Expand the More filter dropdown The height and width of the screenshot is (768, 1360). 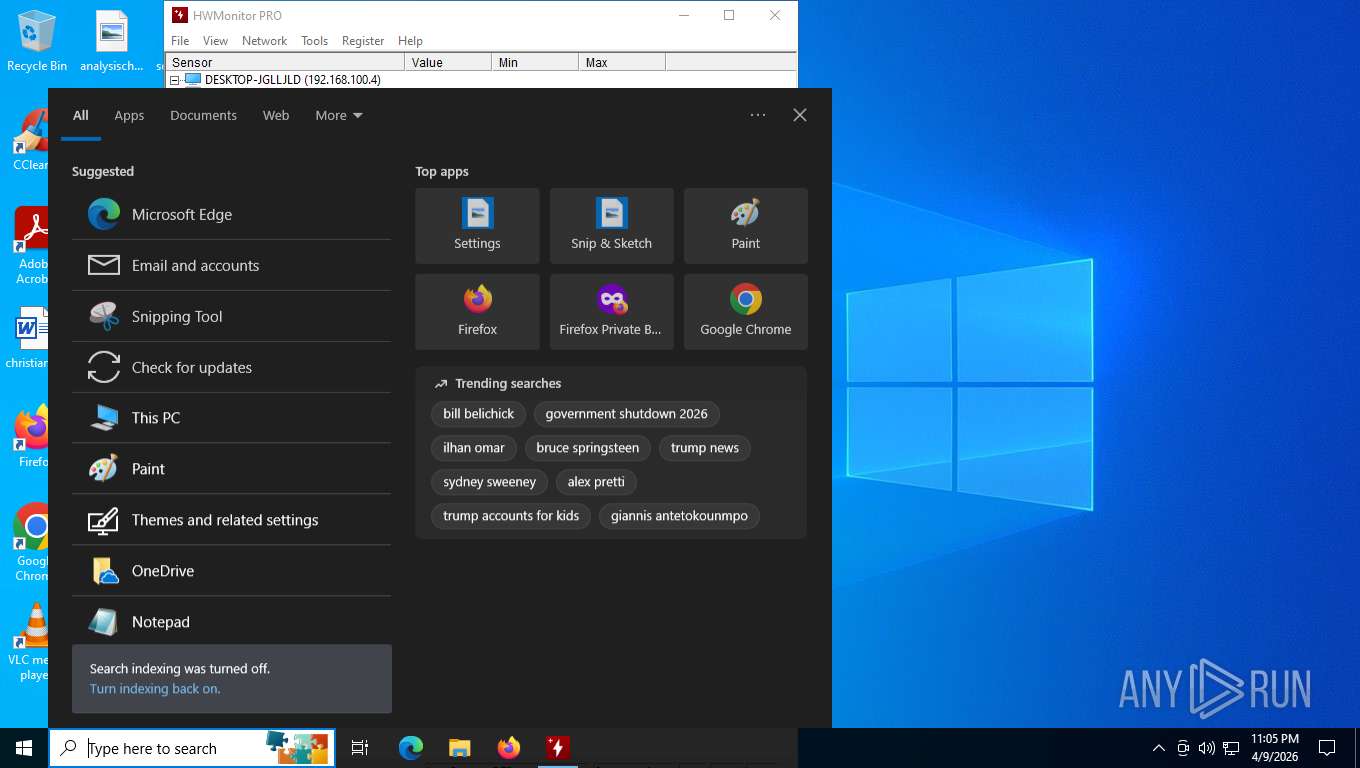[339, 115]
